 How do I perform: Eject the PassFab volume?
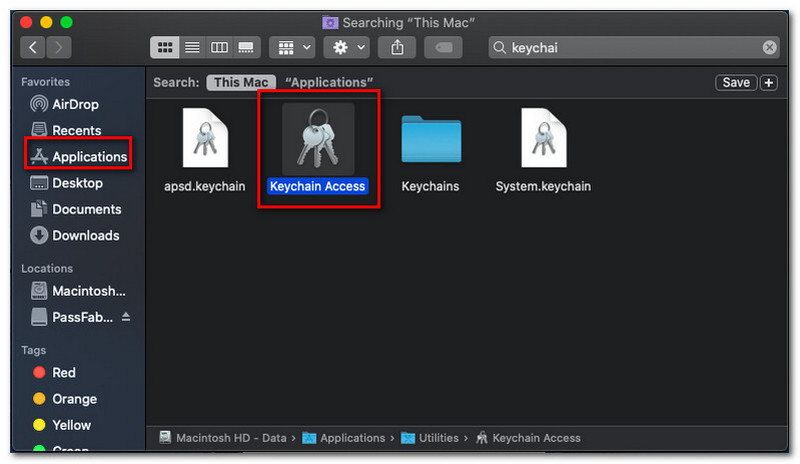click(126, 317)
